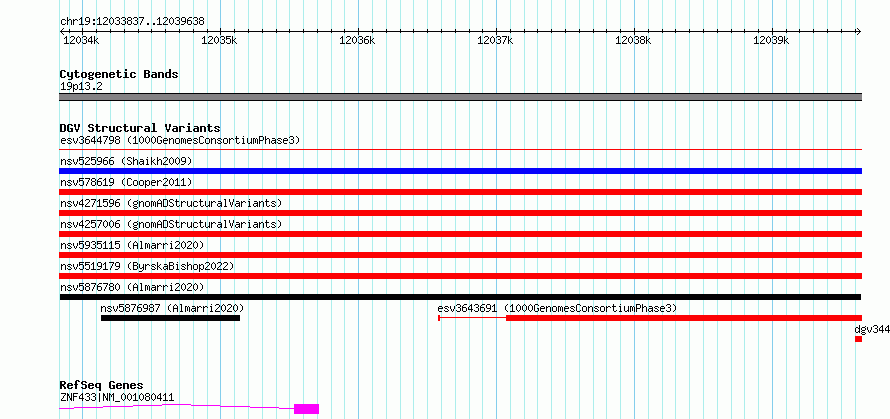Viewport: 890px width, 419px height.
Task: Click the nsv5876987 (Almarri2020) label
Action: [172, 308]
